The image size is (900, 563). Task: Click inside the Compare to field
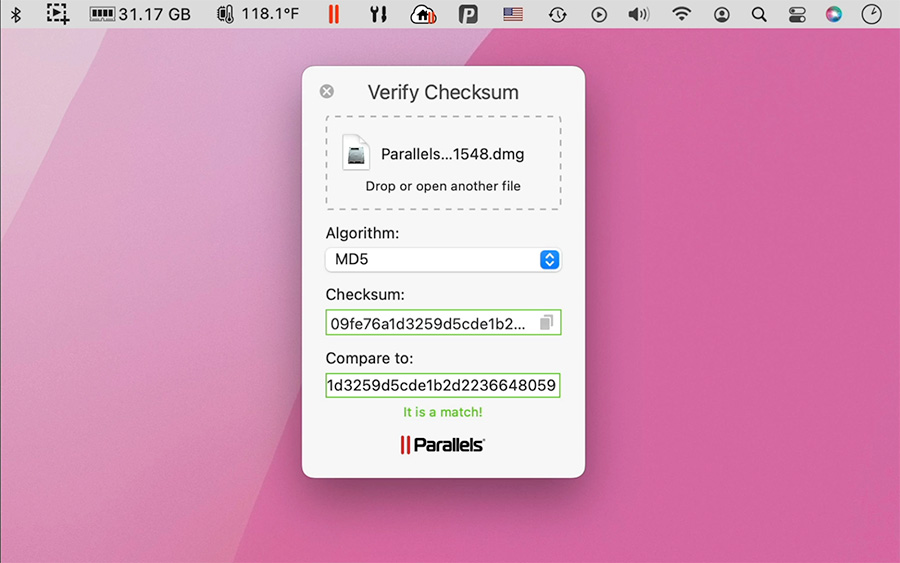[443, 386]
